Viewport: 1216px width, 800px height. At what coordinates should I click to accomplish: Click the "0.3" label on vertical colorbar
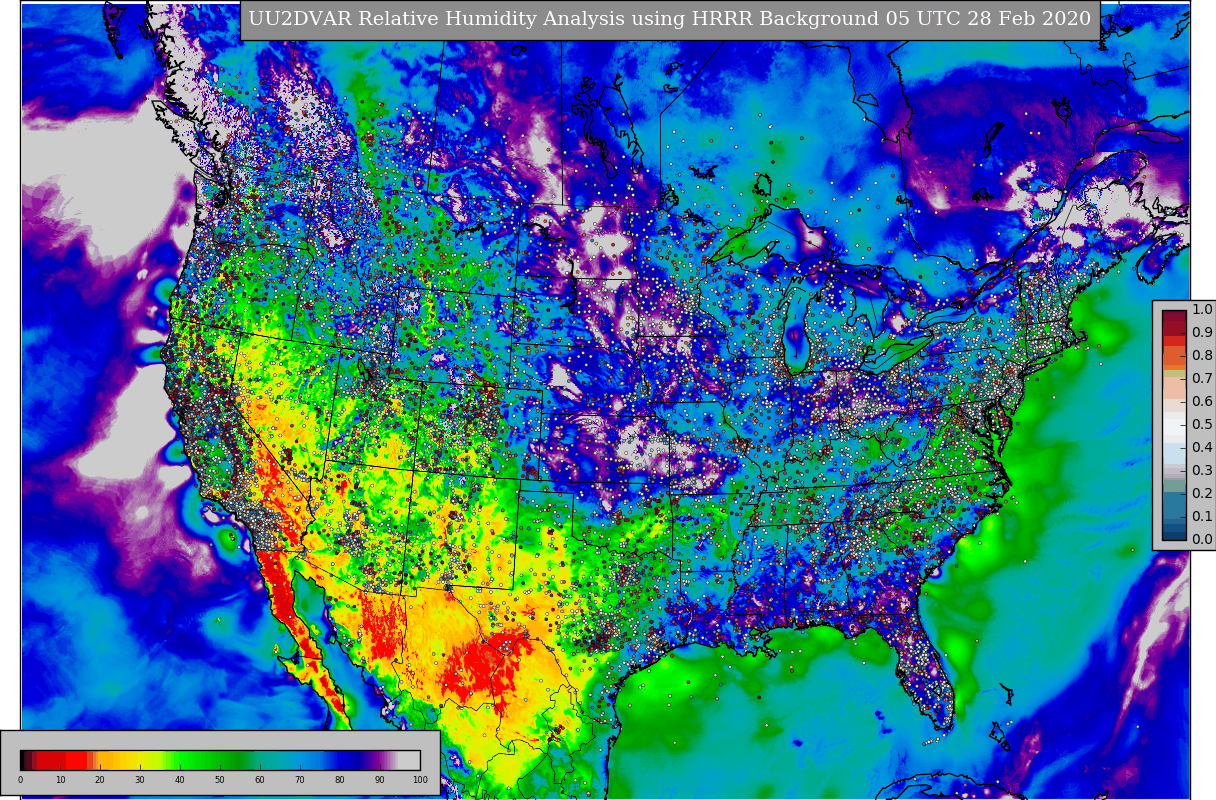pyautogui.click(x=1202, y=470)
